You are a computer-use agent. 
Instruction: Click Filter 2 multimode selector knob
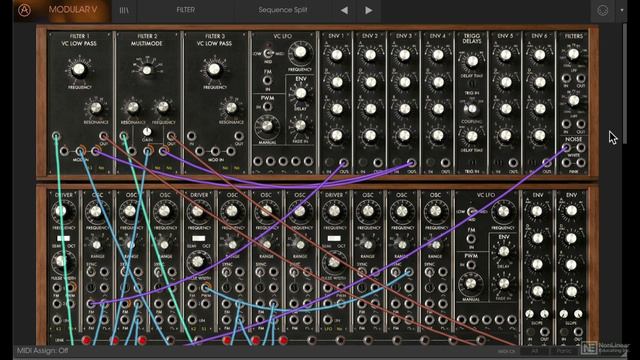[x=147, y=70]
